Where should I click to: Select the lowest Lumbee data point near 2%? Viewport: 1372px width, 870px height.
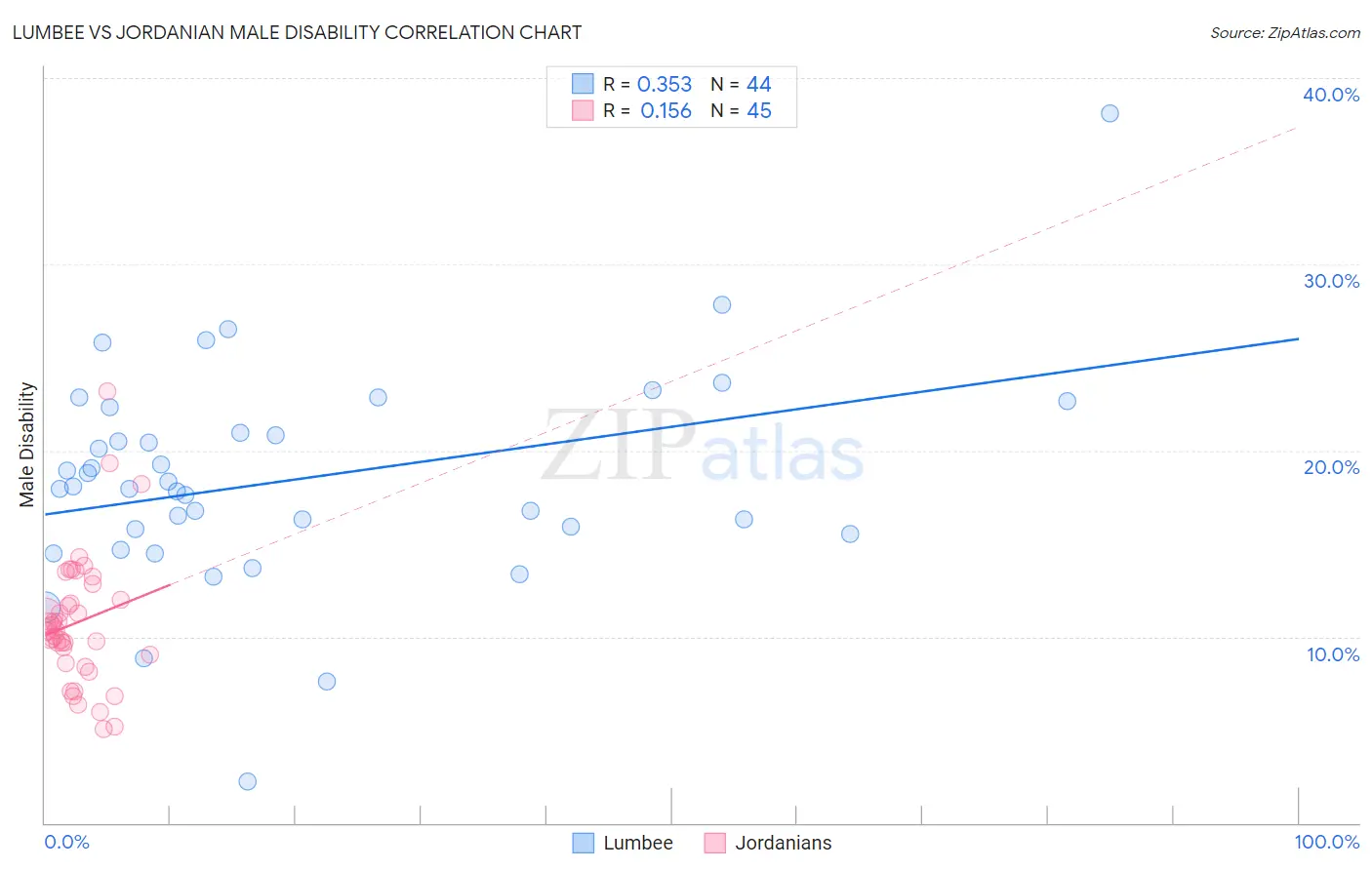[248, 781]
